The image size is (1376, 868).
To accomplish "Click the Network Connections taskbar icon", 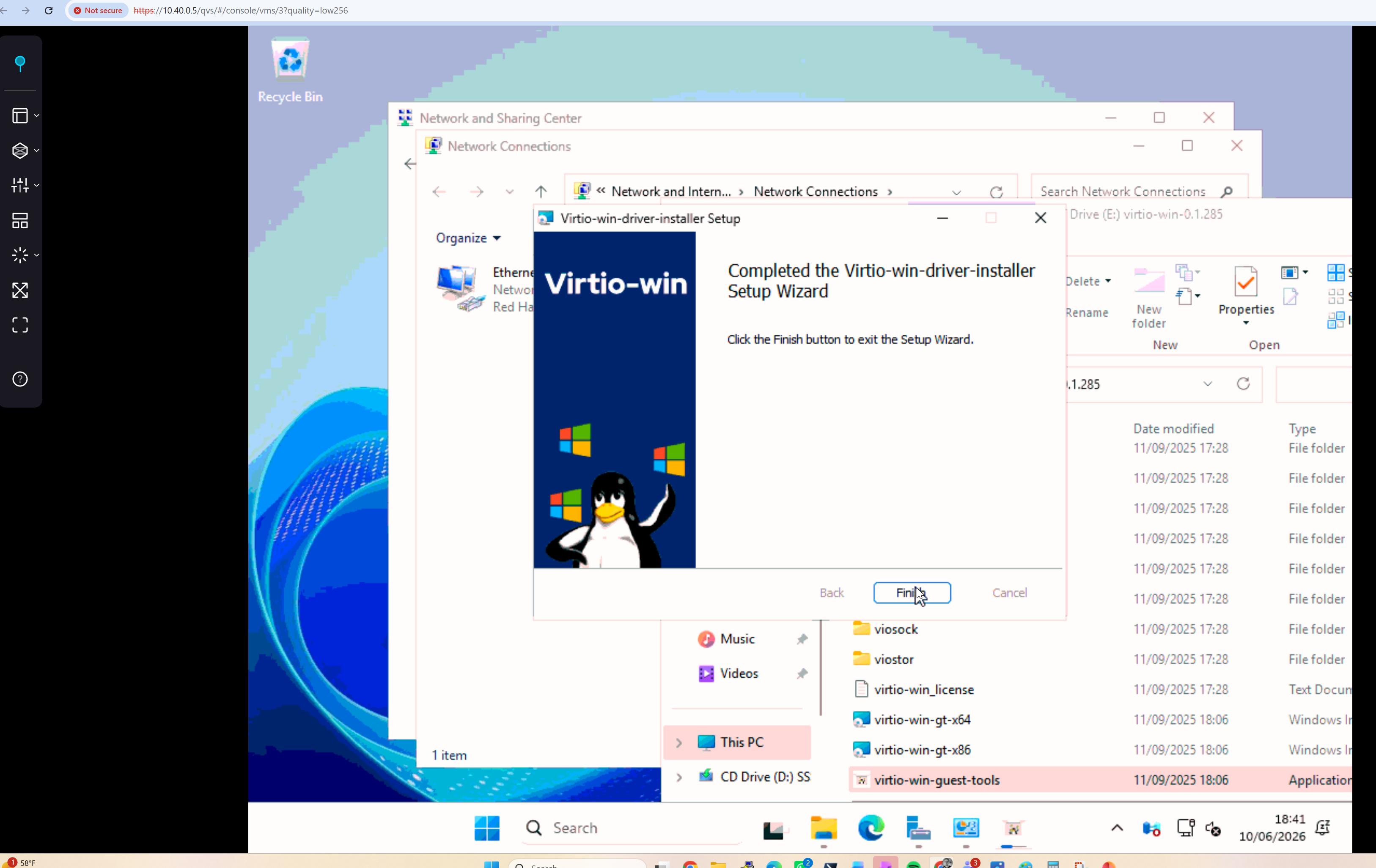I will tap(966, 828).
